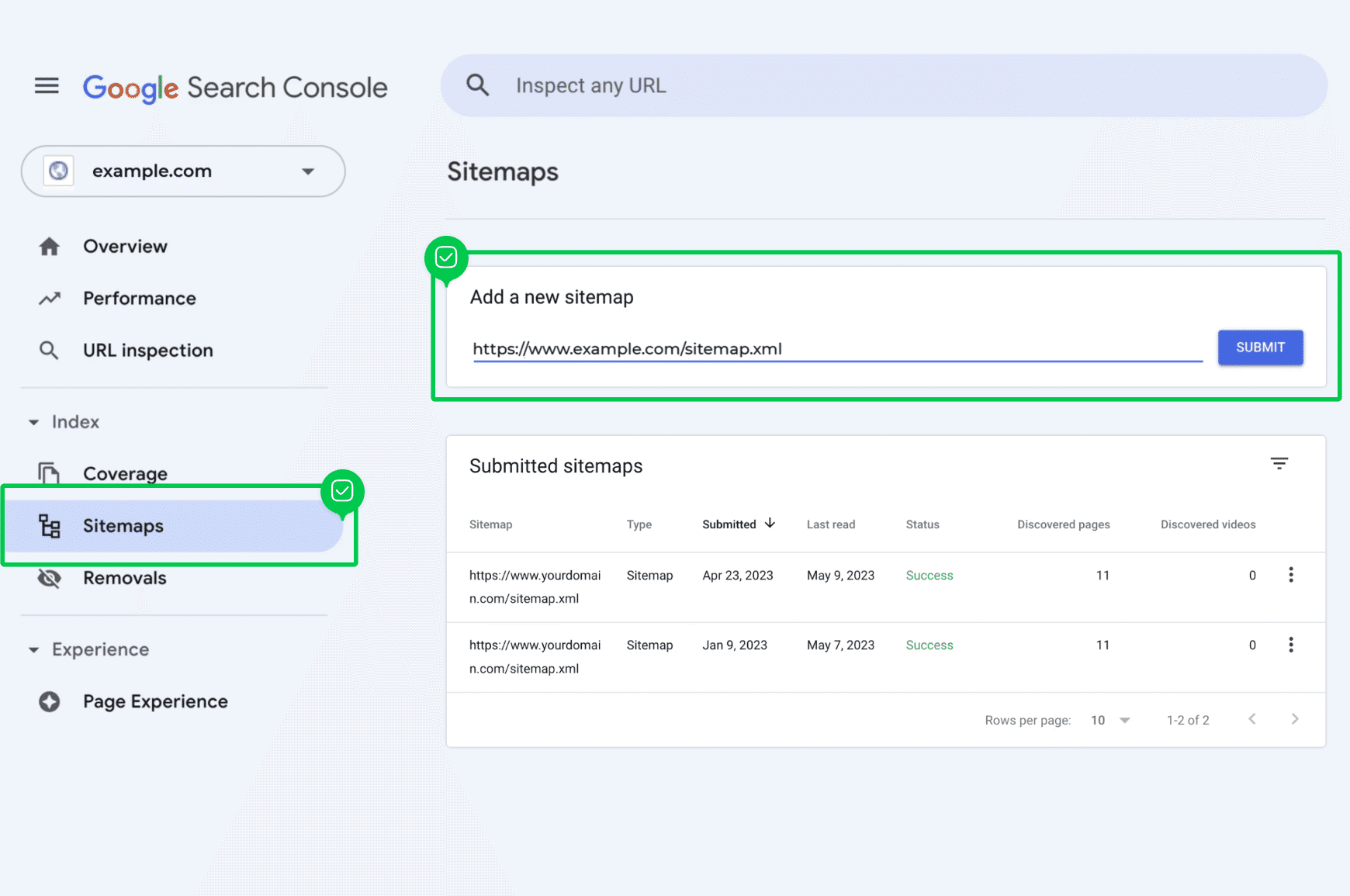Click the sitemap URL input field

pos(836,349)
